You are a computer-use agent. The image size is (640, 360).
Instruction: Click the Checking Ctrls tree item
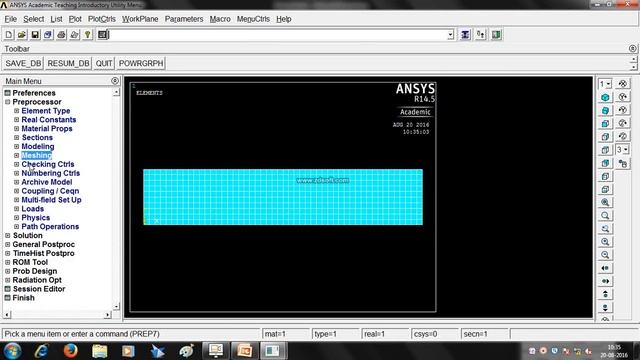tap(48, 164)
